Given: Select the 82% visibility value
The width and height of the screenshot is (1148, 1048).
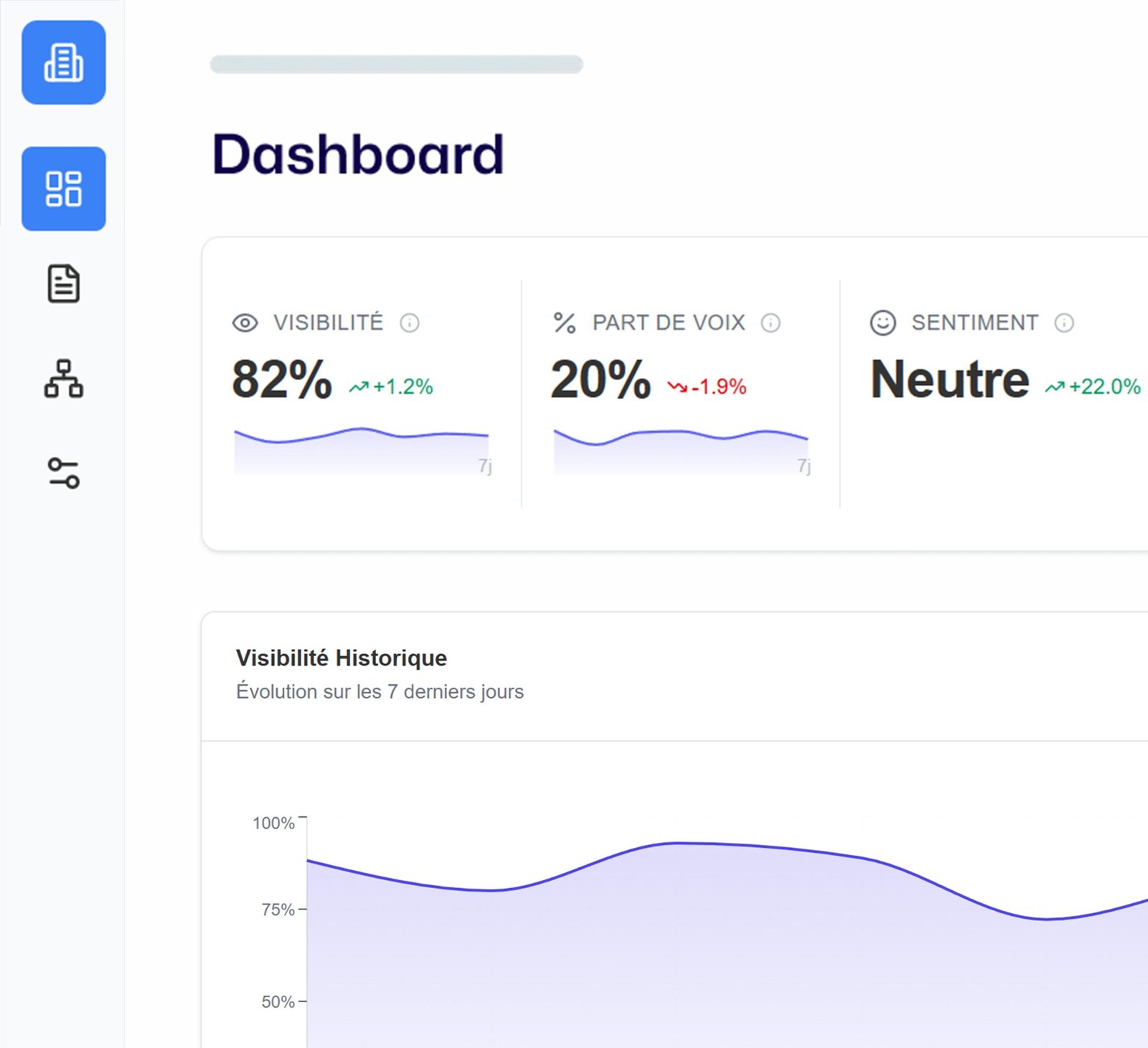Looking at the screenshot, I should [282, 379].
